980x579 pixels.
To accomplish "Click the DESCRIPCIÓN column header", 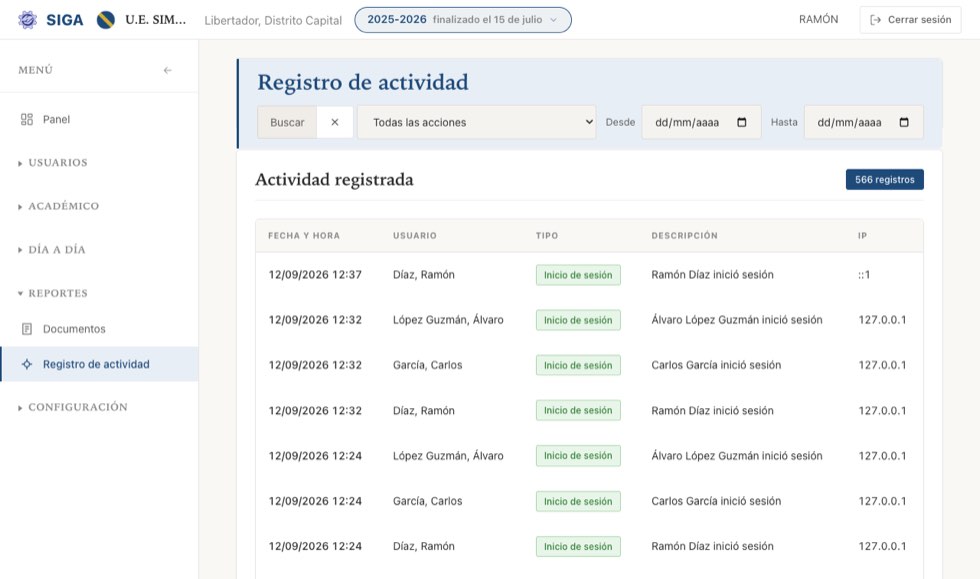I will pos(684,236).
